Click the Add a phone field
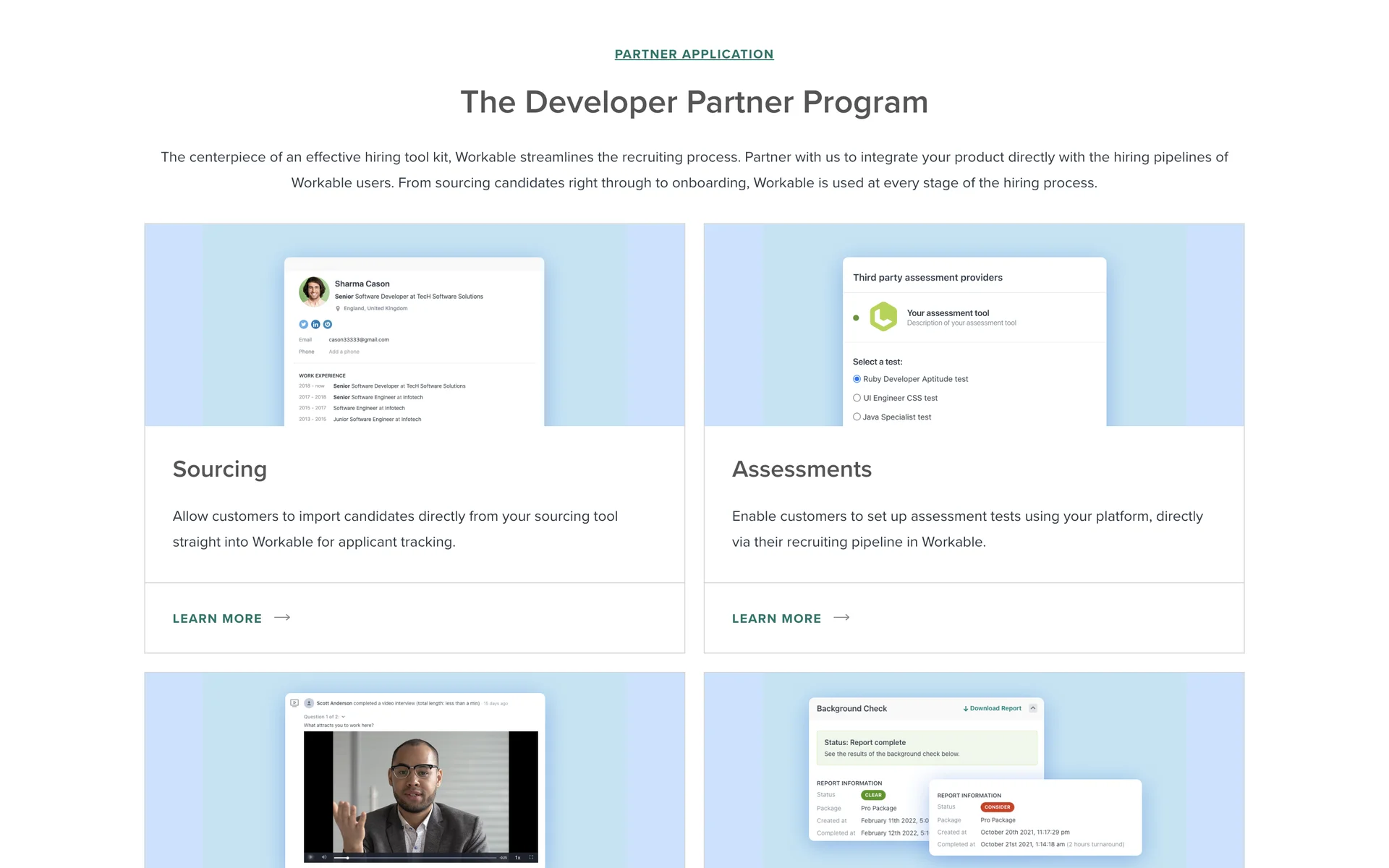Screen dimensions: 1389x868 (344, 352)
